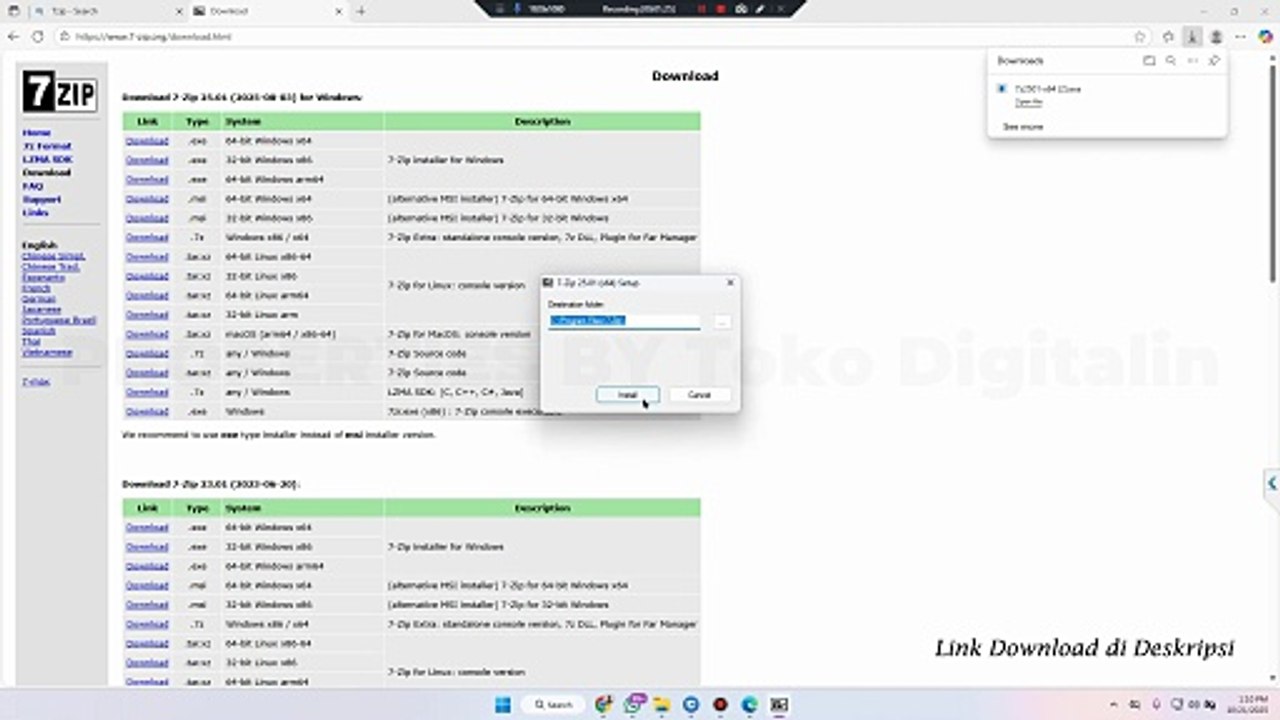
Task: Download the macOS .tar.xz in first table
Action: 147,334
